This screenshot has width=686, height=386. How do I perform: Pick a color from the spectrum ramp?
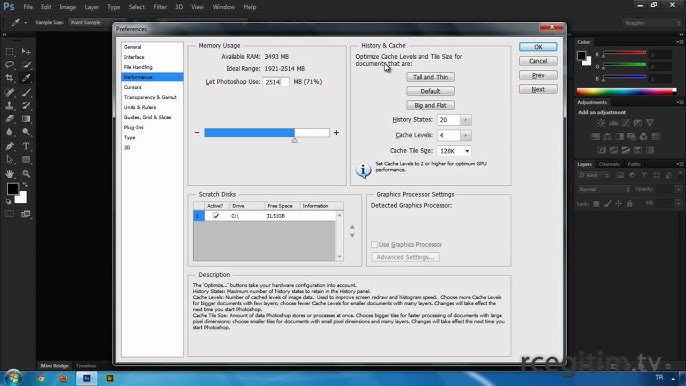626,91
